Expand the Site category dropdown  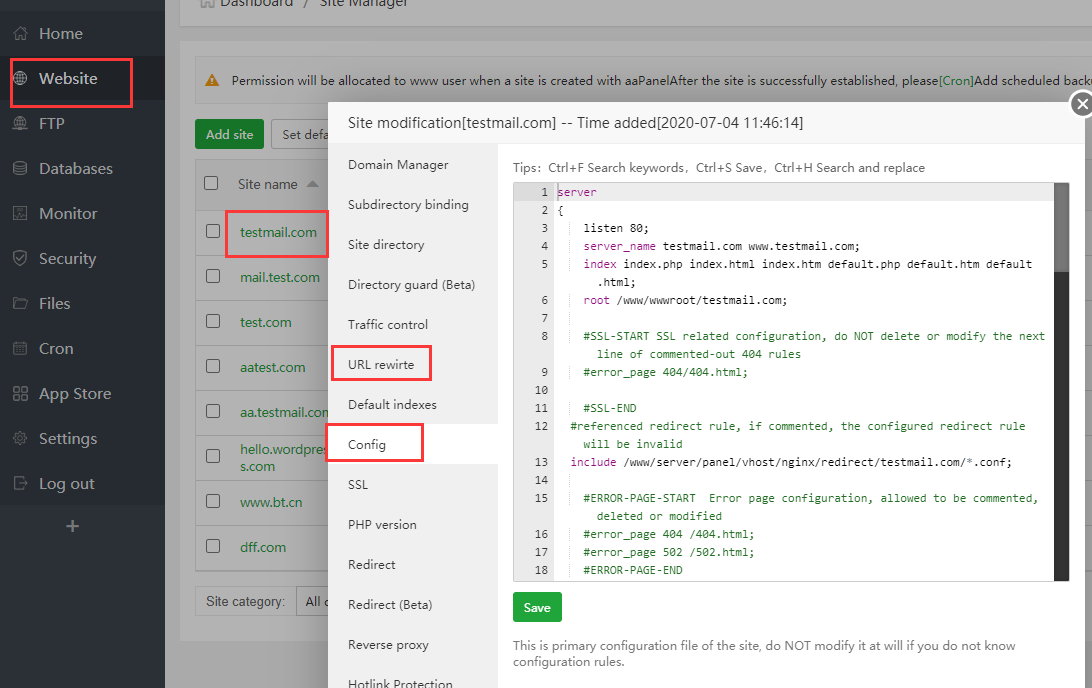click(x=312, y=601)
